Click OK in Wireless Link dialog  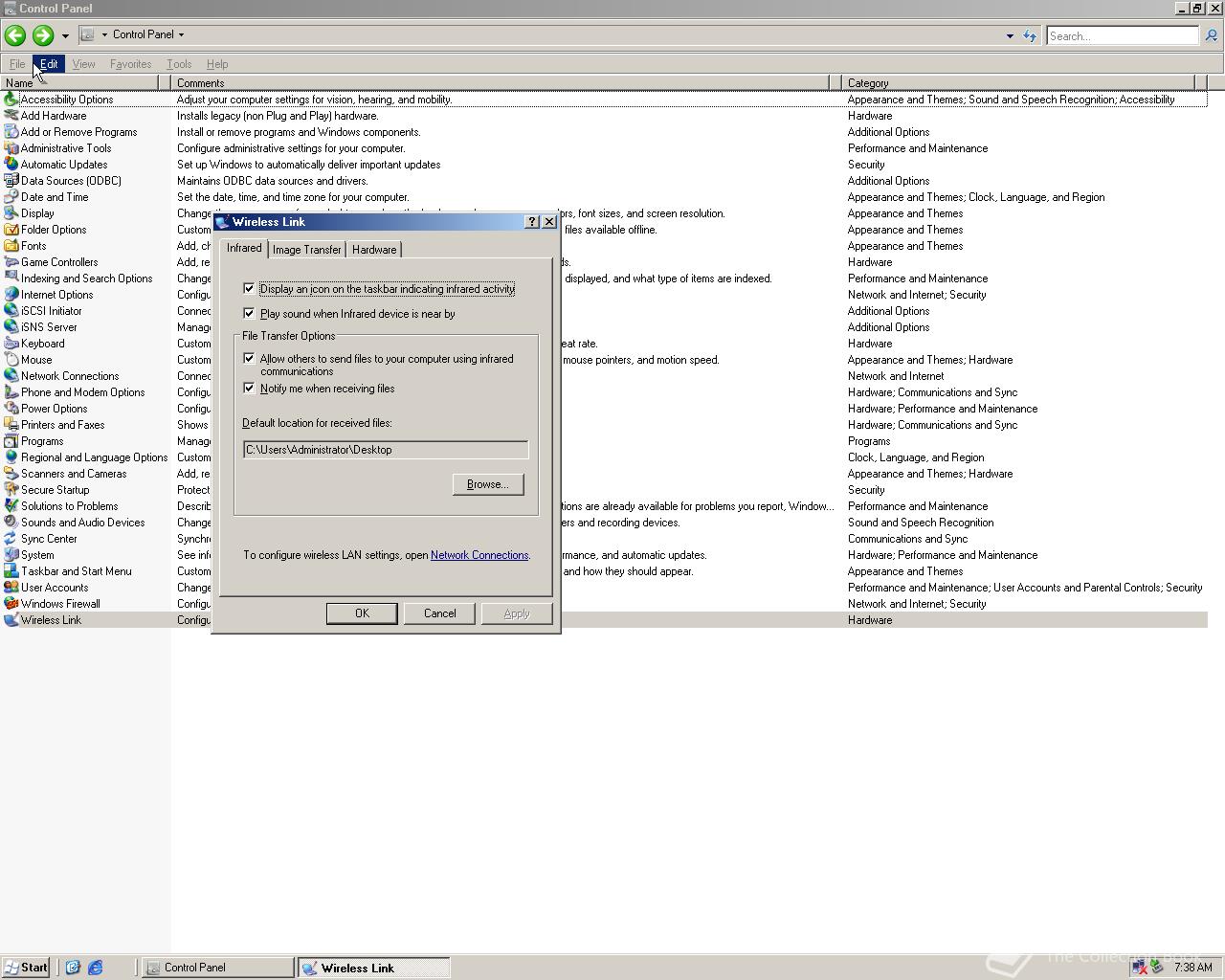(362, 613)
